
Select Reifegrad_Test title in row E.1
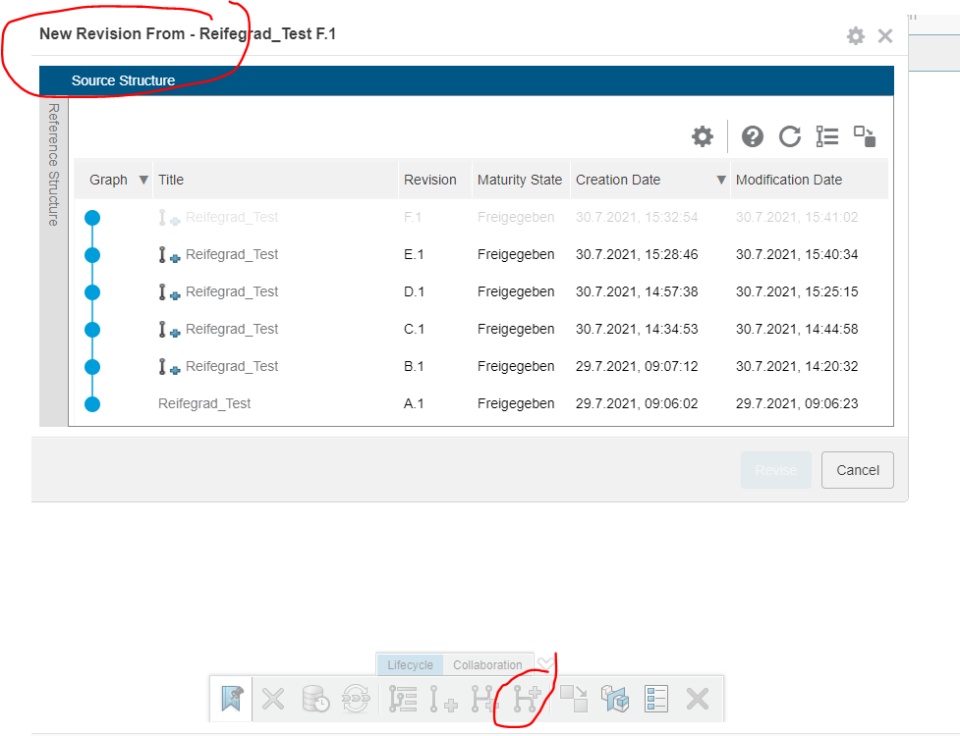pos(232,255)
